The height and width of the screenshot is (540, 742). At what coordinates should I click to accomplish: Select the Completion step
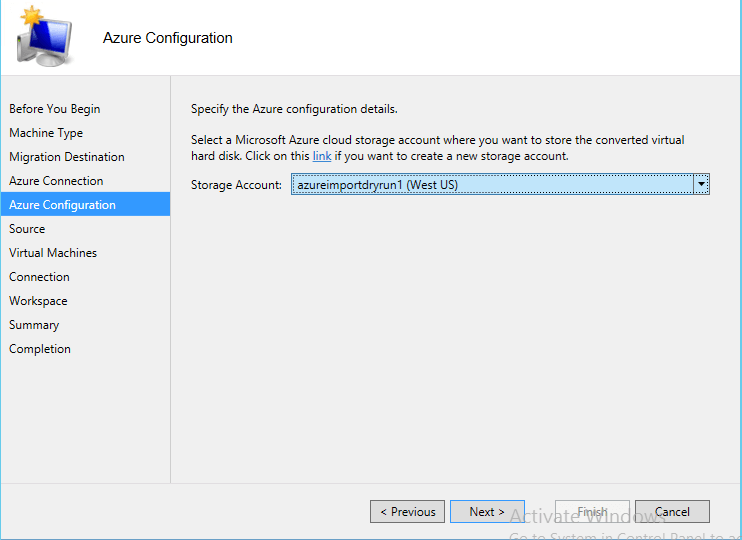40,349
